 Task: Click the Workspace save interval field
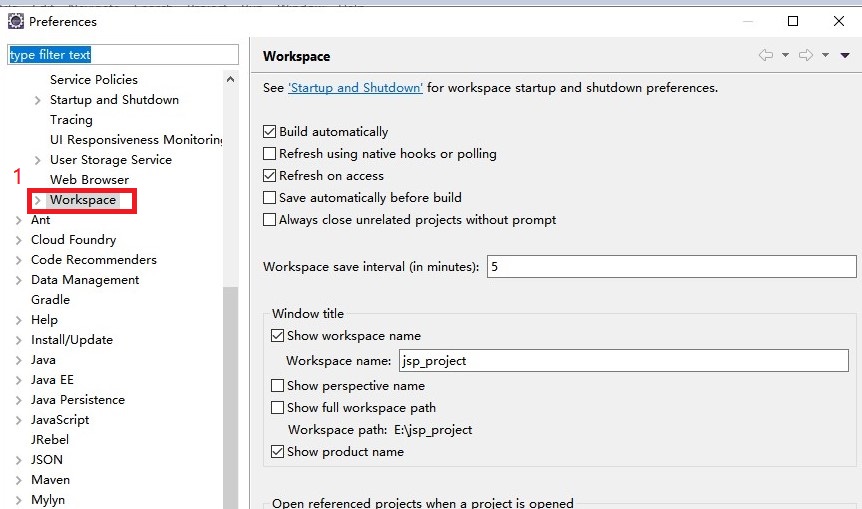coord(672,267)
